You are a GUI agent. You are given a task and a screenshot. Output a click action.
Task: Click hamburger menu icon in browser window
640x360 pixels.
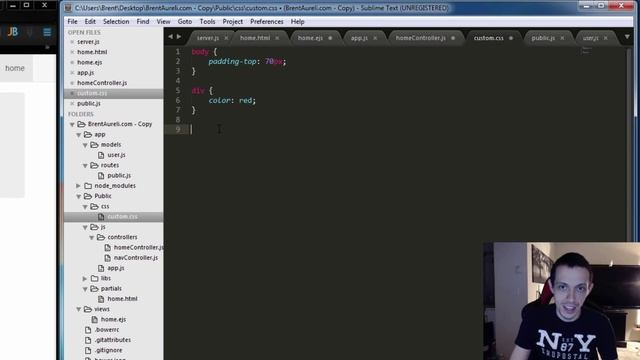[47, 32]
